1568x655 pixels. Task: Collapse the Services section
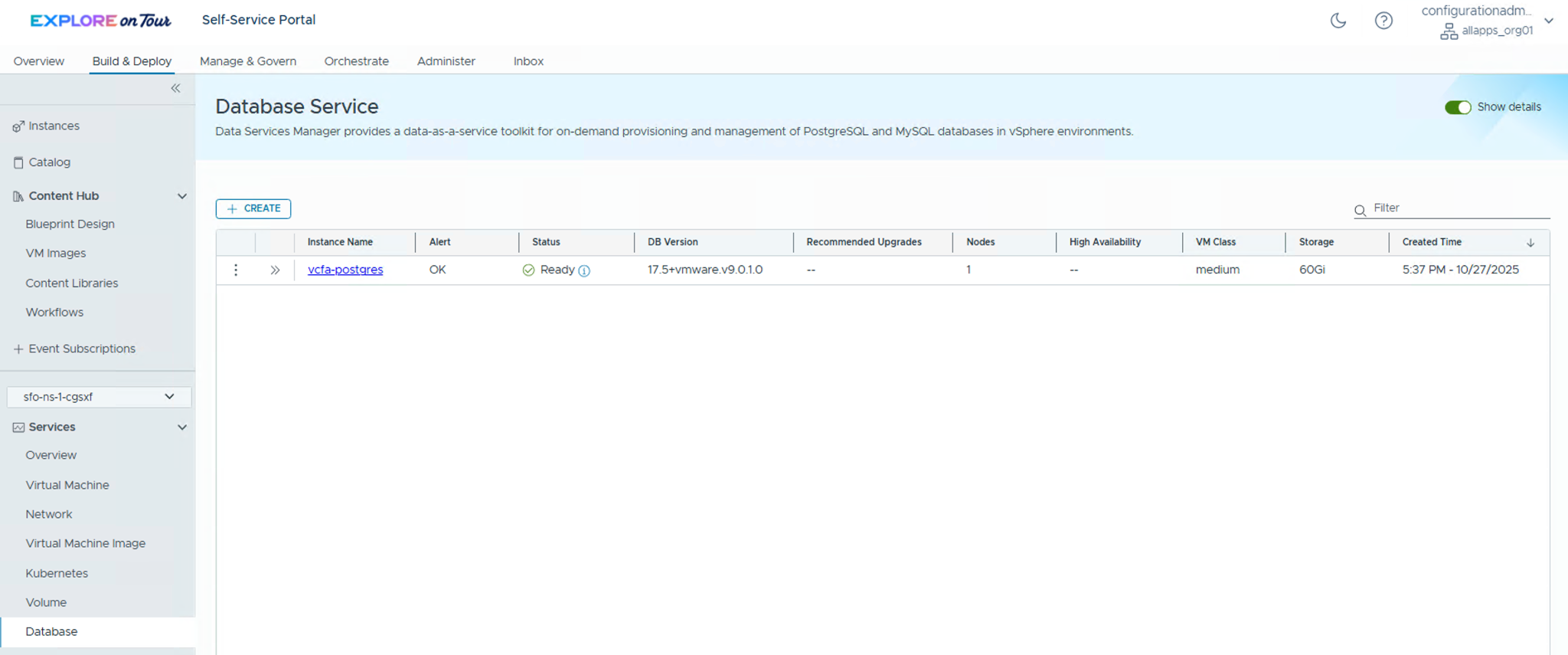pyautogui.click(x=182, y=427)
